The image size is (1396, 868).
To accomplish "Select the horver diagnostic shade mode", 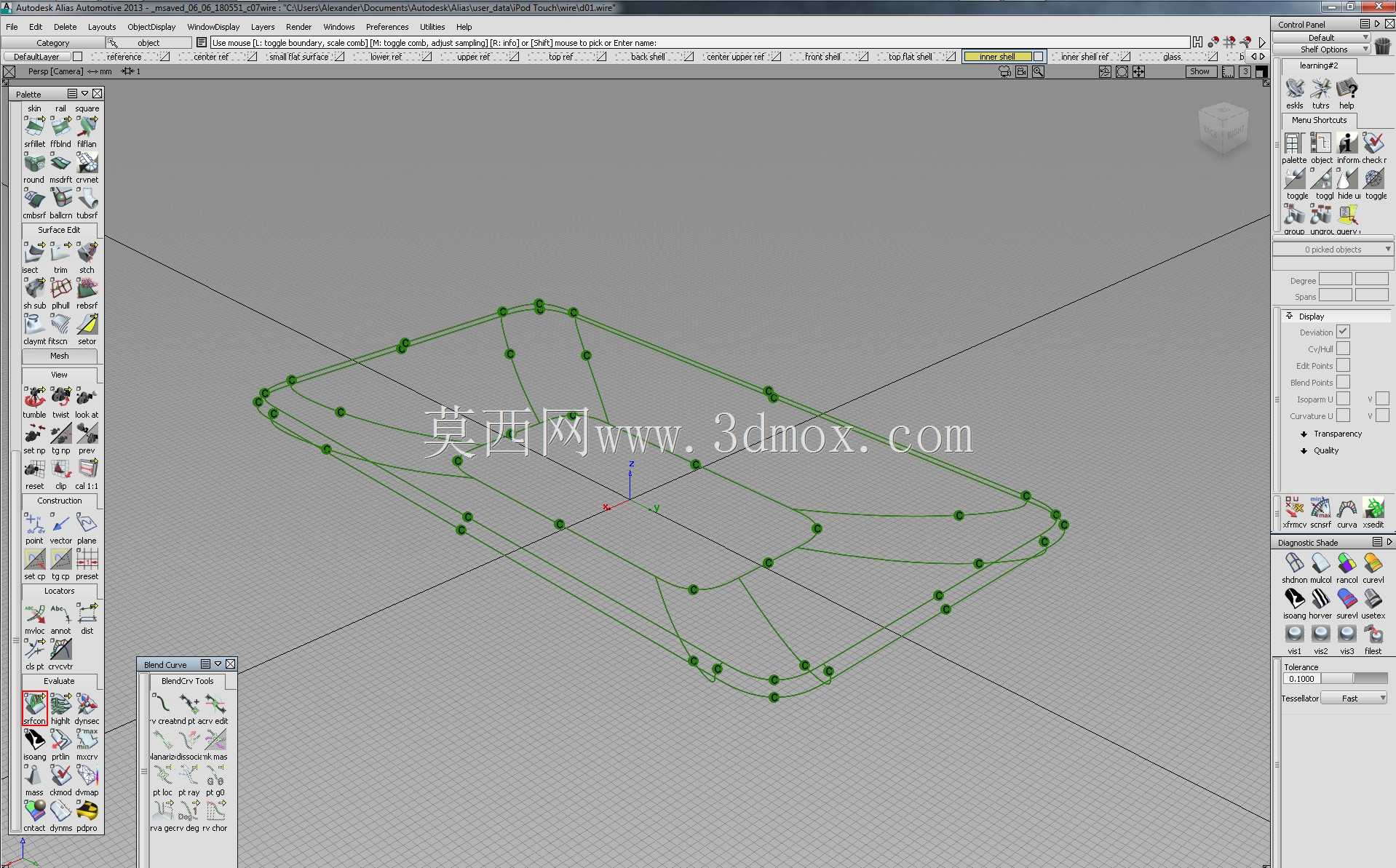I will [x=1320, y=599].
